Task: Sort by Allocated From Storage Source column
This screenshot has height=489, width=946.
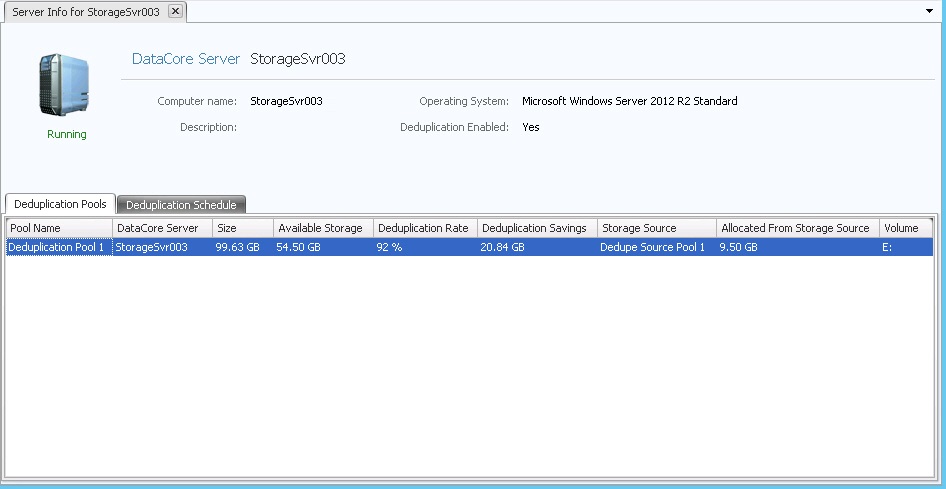Action: pos(796,228)
